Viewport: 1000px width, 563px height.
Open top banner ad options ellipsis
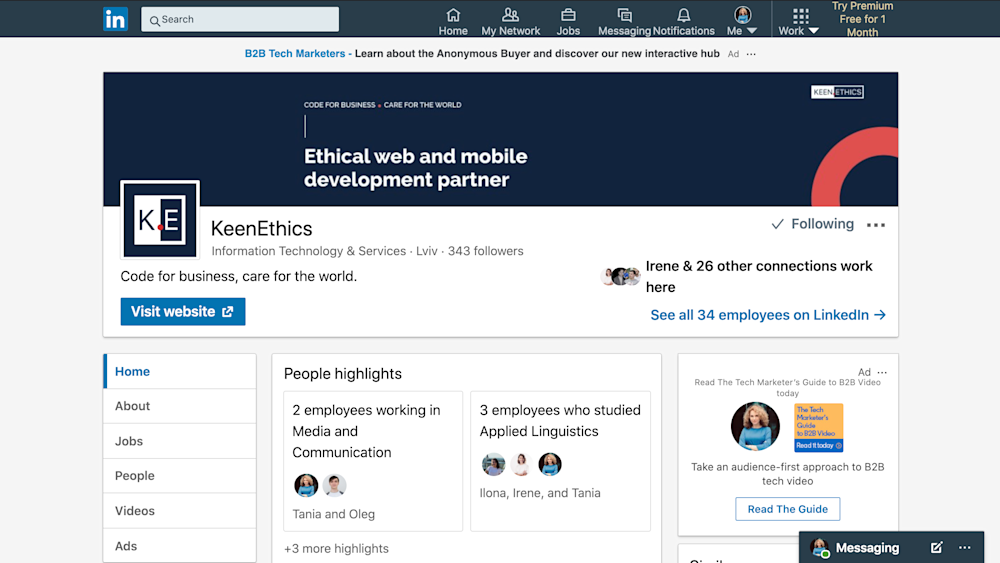click(751, 54)
